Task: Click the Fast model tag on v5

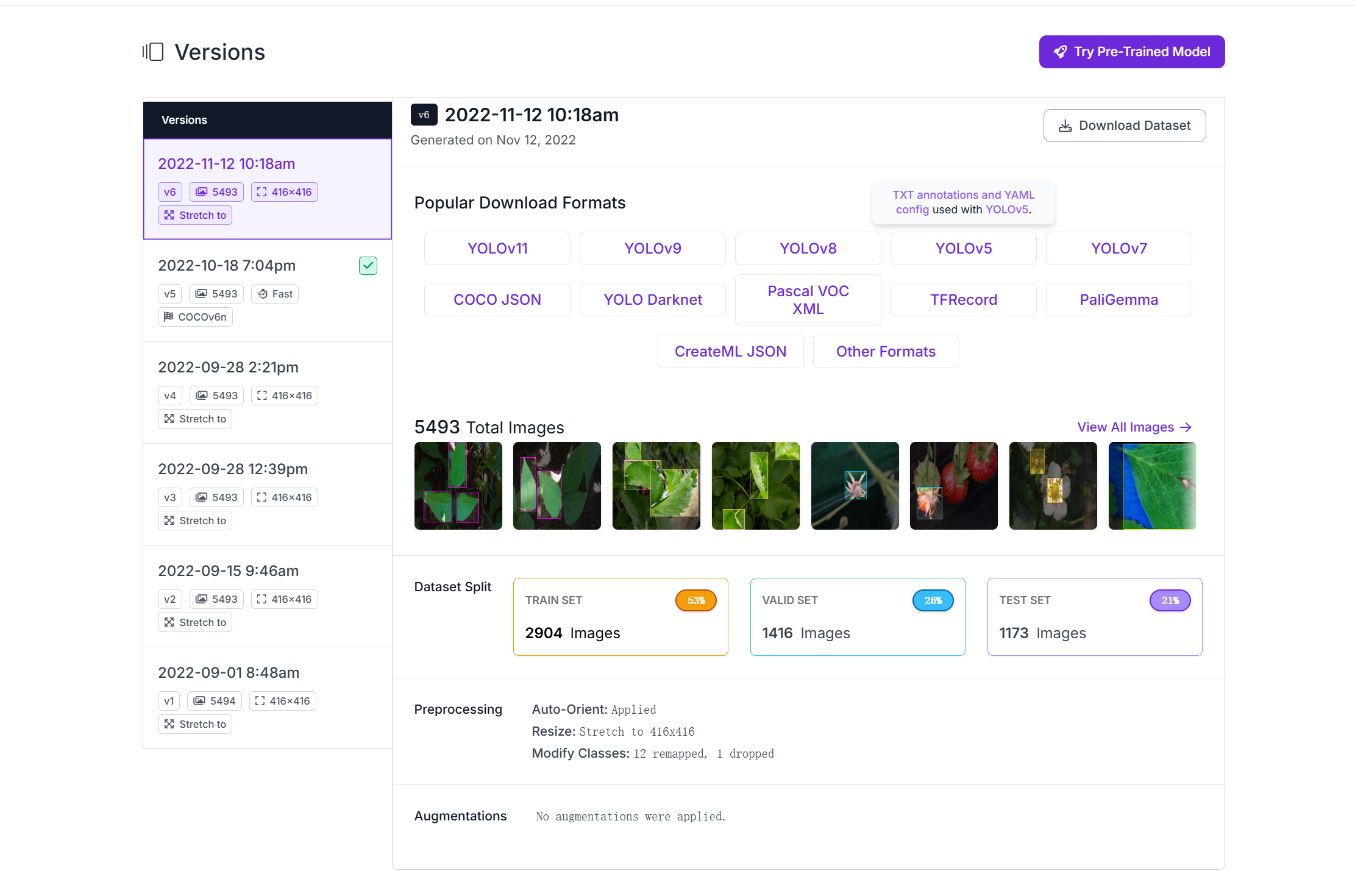Action: click(x=275, y=294)
